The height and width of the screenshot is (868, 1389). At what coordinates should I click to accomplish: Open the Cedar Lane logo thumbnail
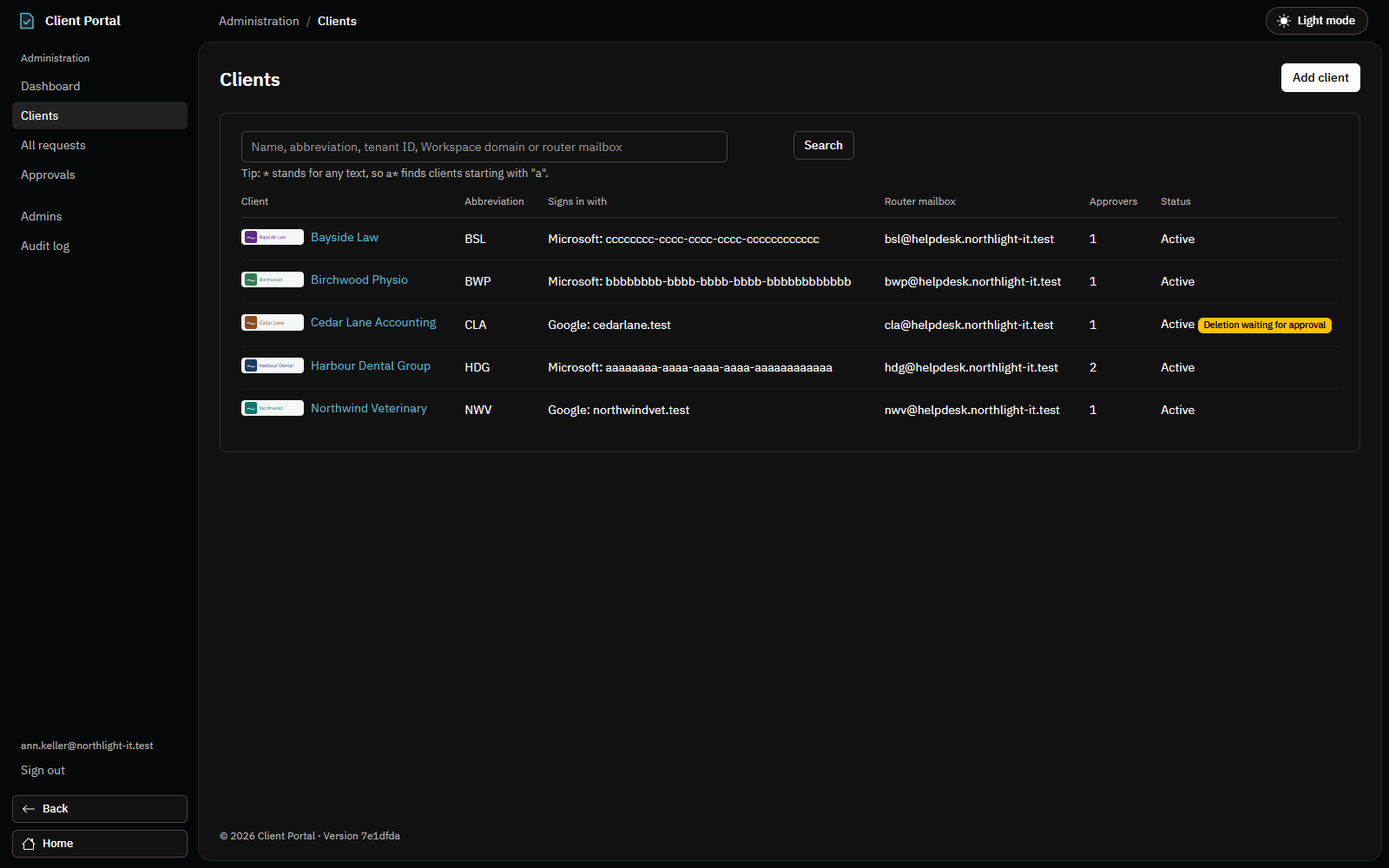tap(273, 322)
